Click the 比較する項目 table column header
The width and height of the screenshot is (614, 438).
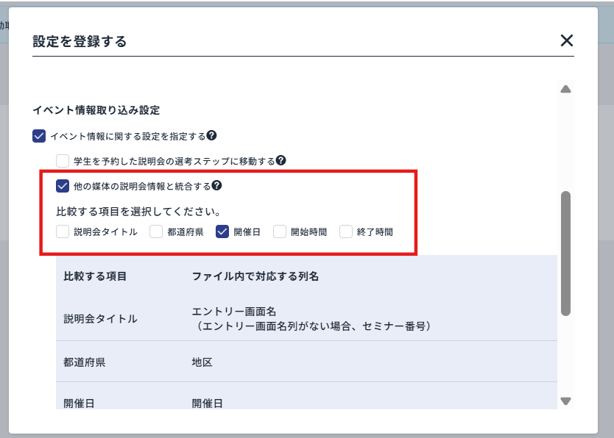[x=101, y=275]
